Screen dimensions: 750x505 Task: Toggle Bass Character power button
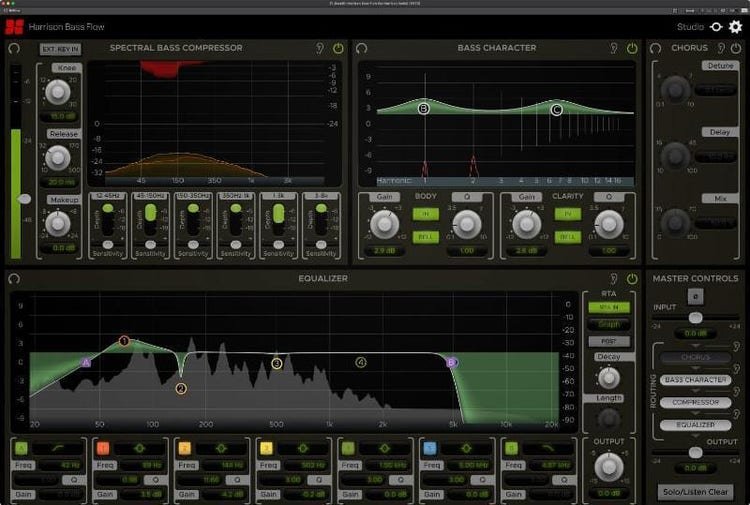(632, 48)
